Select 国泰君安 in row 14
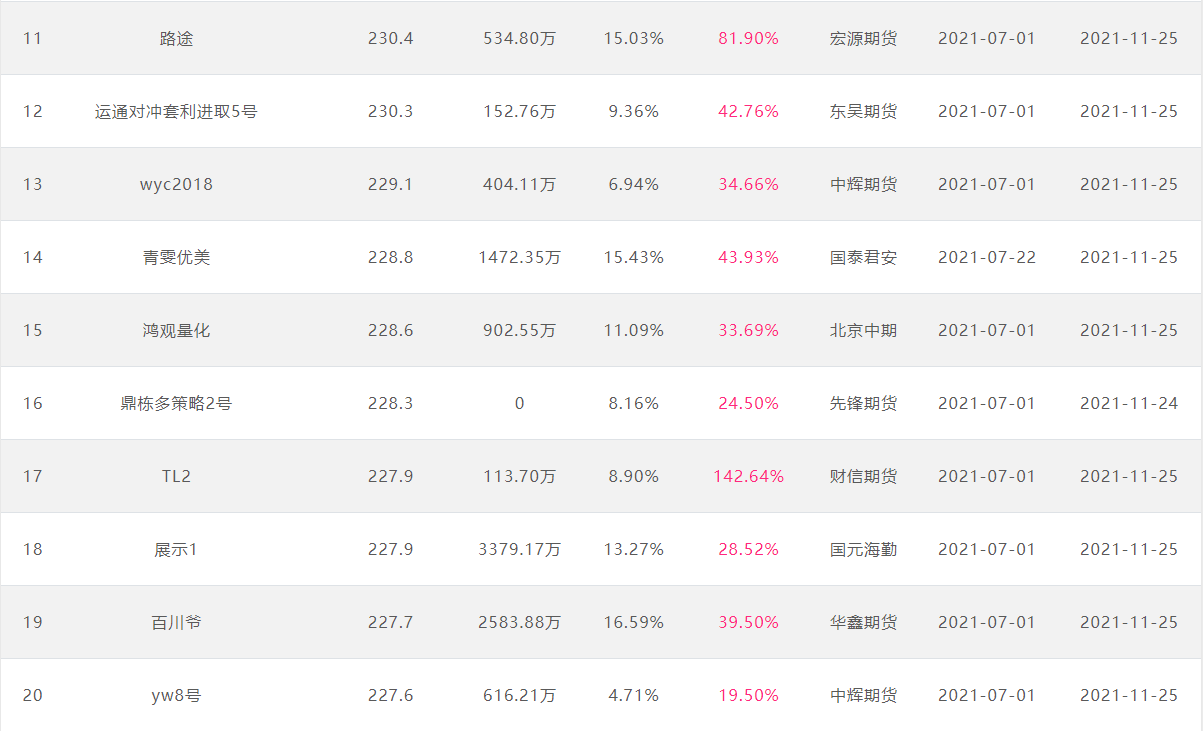This screenshot has width=1203, height=731. pyautogui.click(x=863, y=258)
